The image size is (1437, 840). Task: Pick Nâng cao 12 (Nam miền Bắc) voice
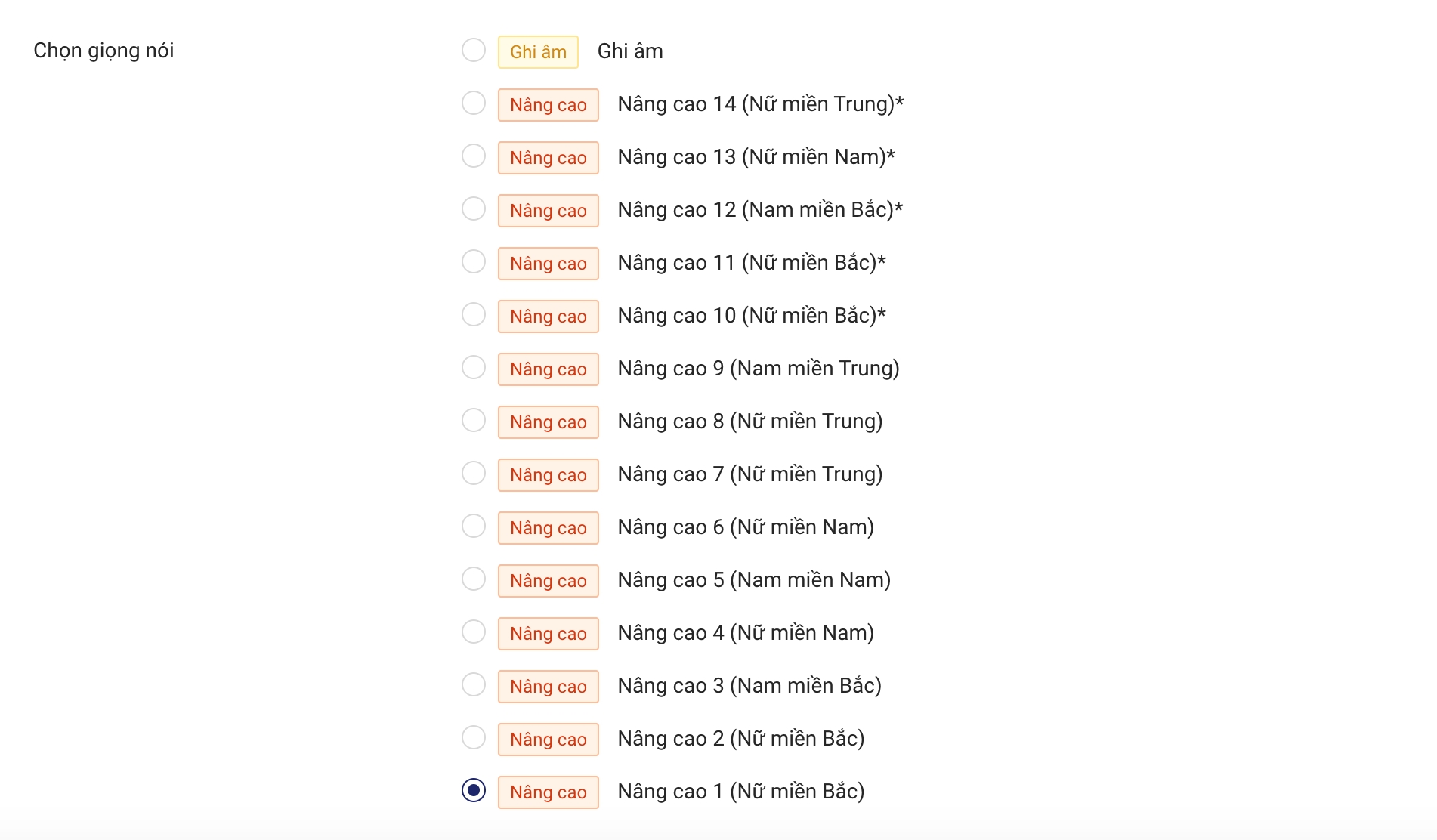474,209
